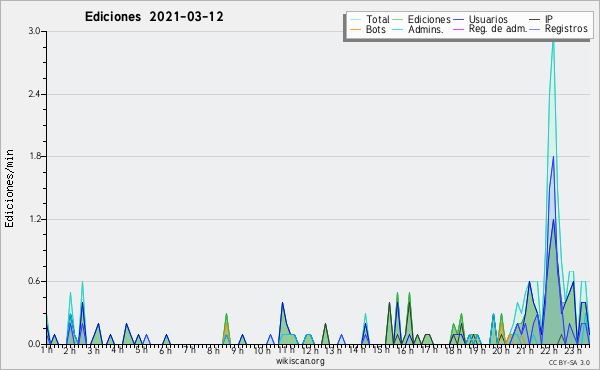
Task: Click the orange Bots legend swatch
Action: 355,29
